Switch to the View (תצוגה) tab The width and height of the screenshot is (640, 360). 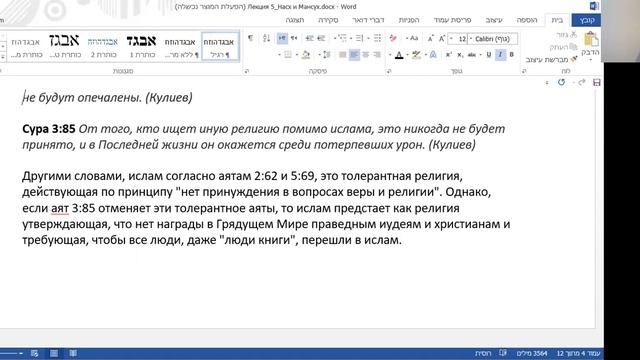[295, 20]
